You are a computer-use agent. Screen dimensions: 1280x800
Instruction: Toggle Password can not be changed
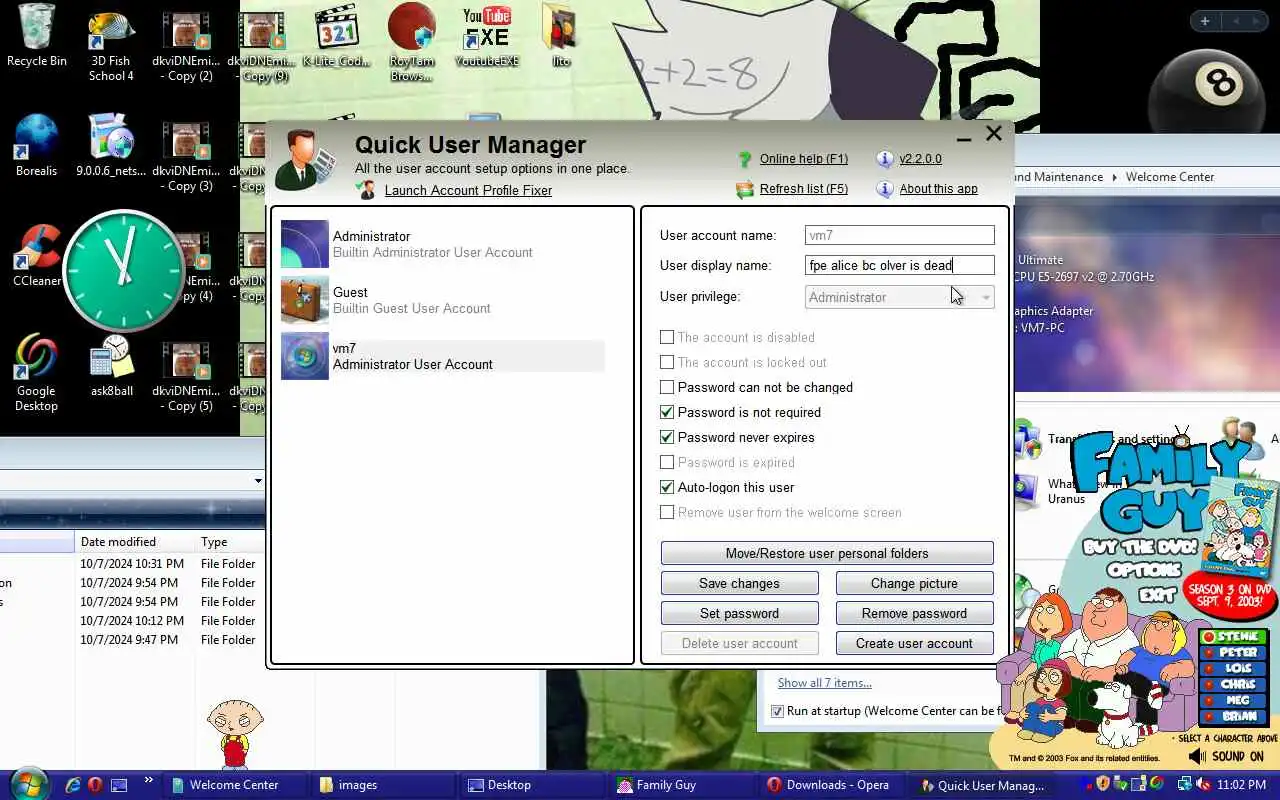667,387
